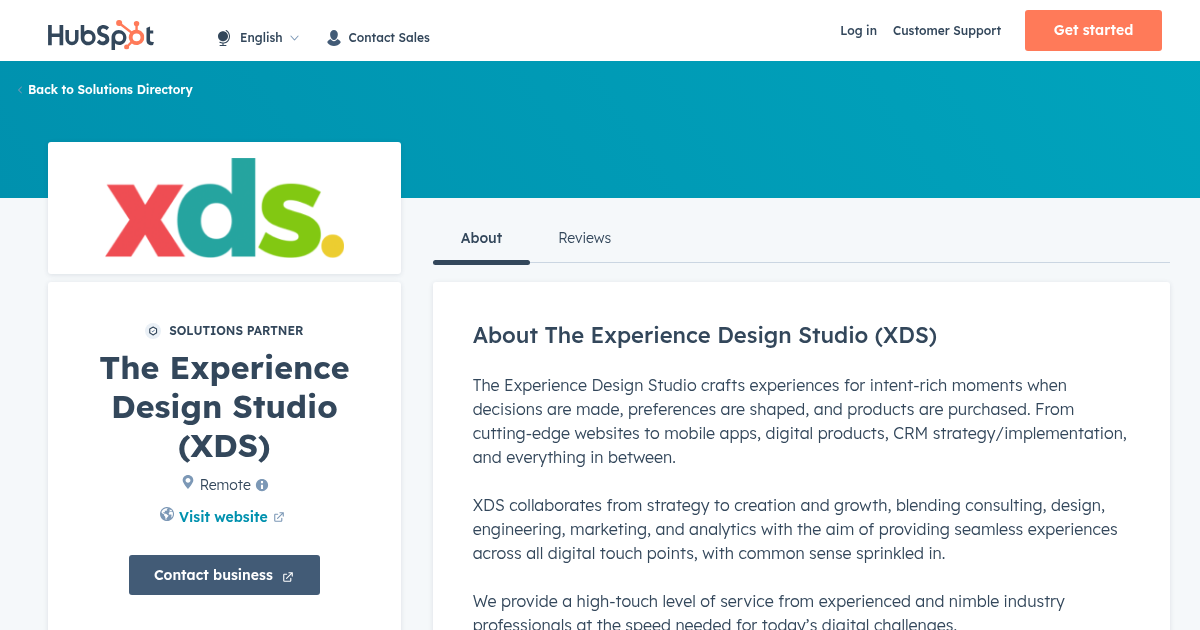Return via Back to Solutions Directory
The height and width of the screenshot is (630, 1200).
click(x=110, y=90)
